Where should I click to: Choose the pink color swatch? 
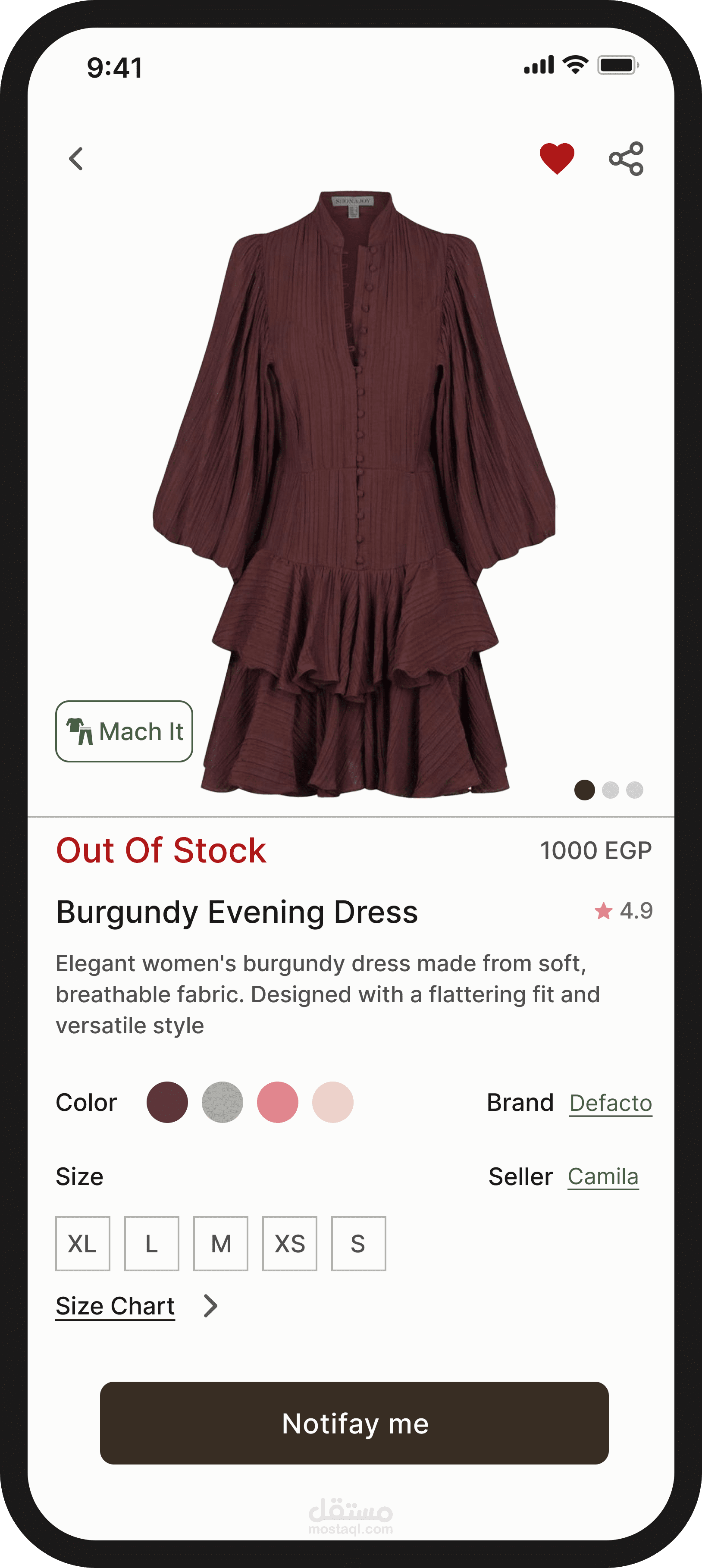point(278,1102)
